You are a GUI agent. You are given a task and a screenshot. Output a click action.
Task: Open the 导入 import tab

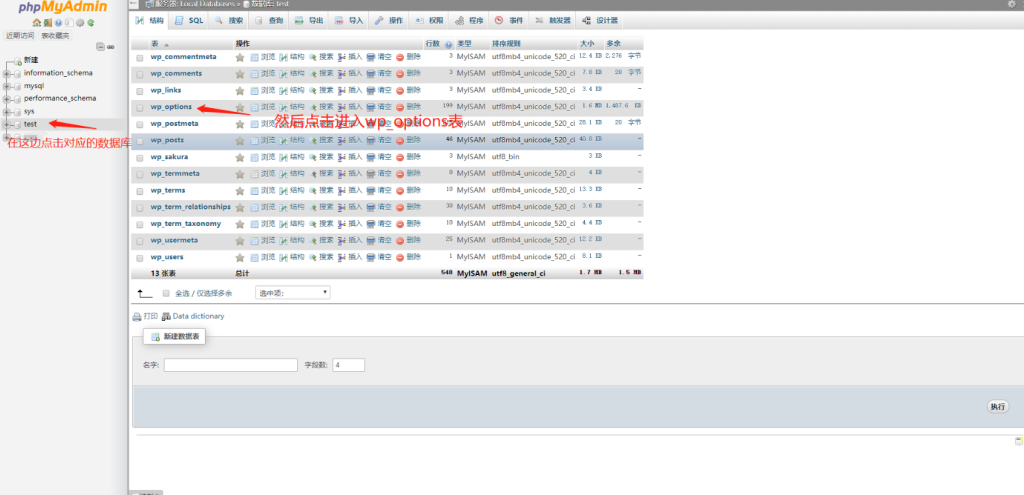pyautogui.click(x=349, y=20)
